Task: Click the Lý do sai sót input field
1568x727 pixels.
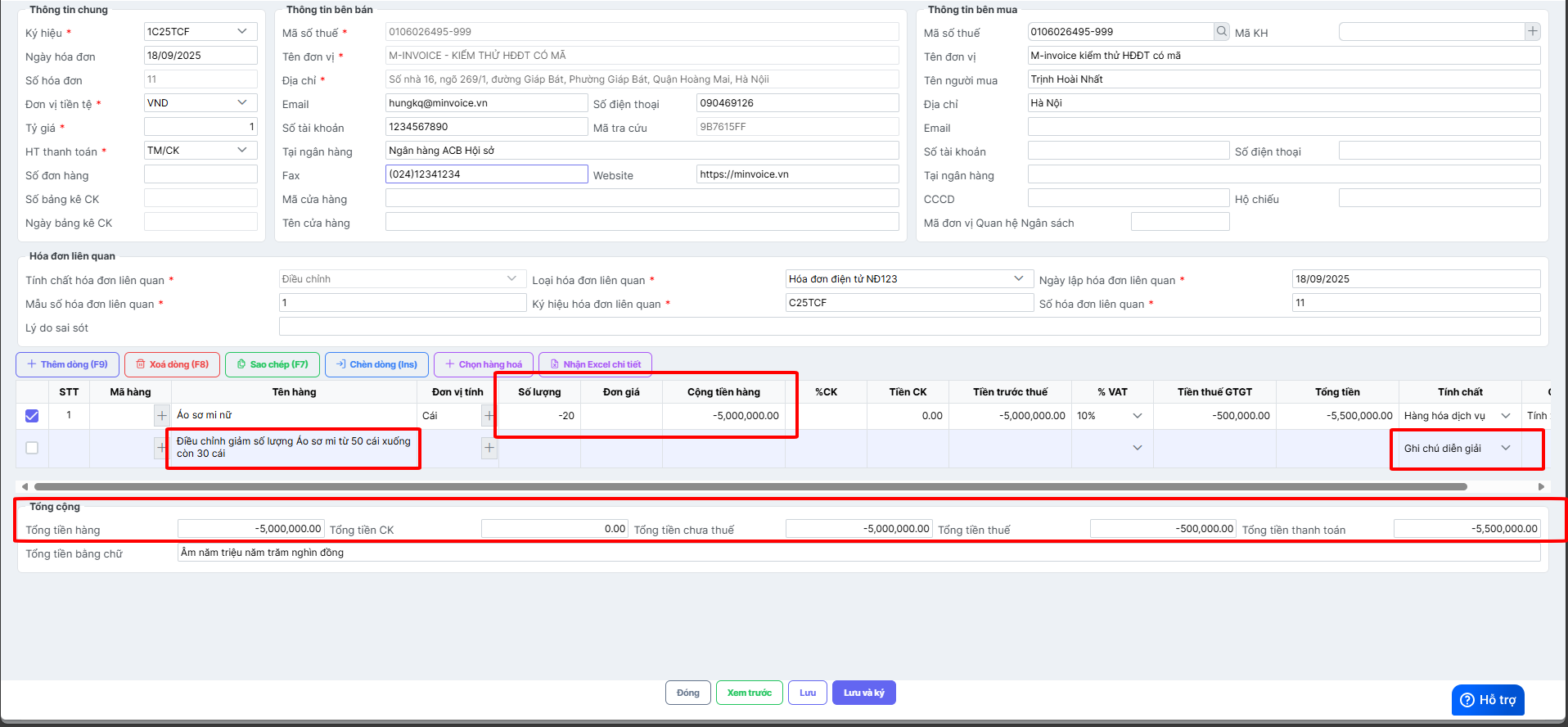Action: [x=908, y=327]
